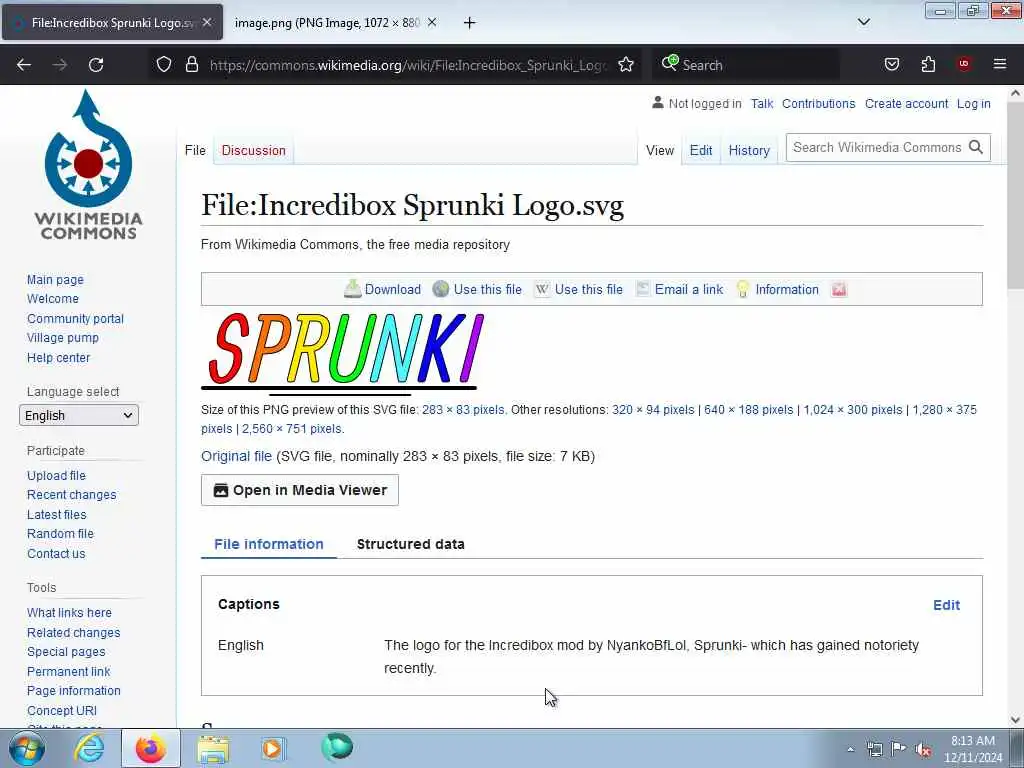Launch Internet Explorer from the taskbar
This screenshot has width=1024, height=768.
89,749
